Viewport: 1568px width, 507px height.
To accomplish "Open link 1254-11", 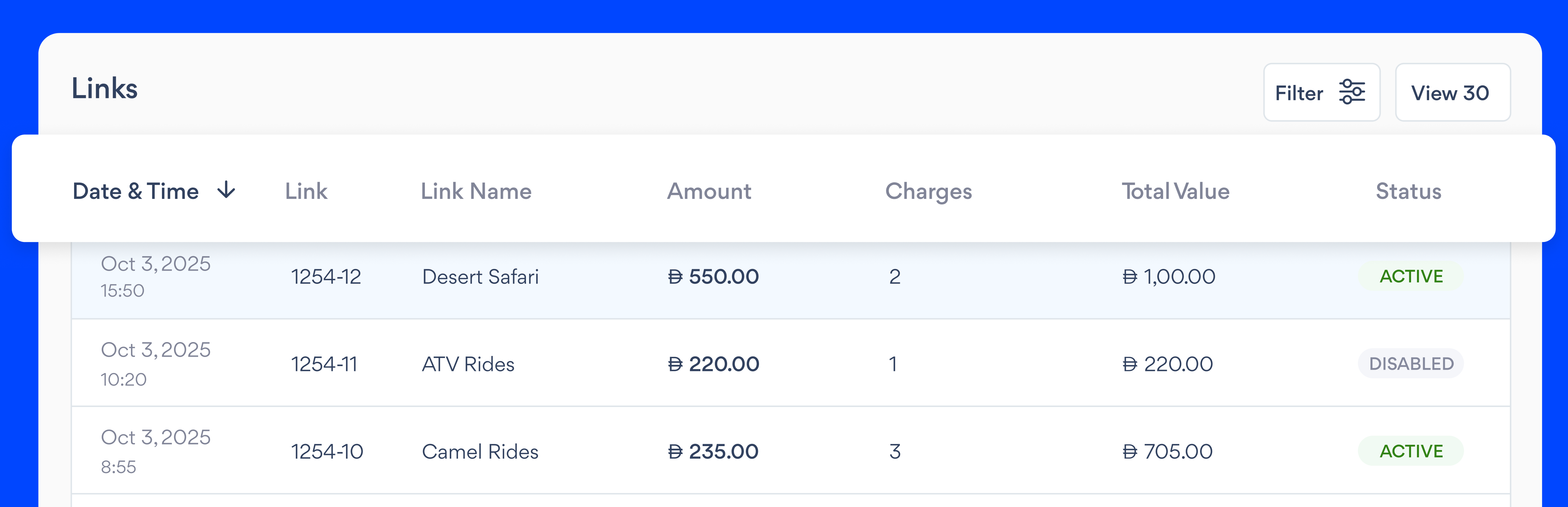I will pyautogui.click(x=324, y=364).
